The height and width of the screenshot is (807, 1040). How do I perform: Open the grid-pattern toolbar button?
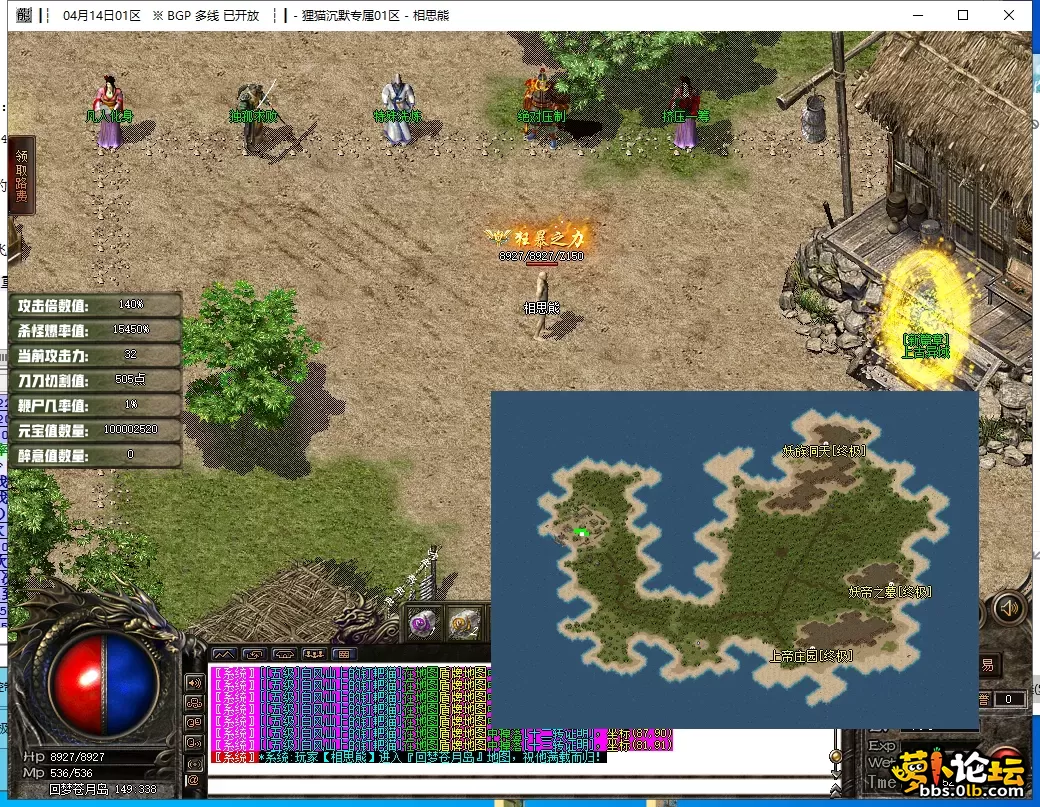coord(344,654)
